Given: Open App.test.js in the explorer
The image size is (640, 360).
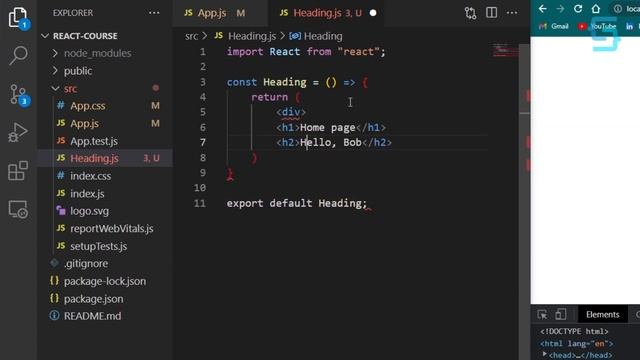Looking at the screenshot, I should coord(94,141).
